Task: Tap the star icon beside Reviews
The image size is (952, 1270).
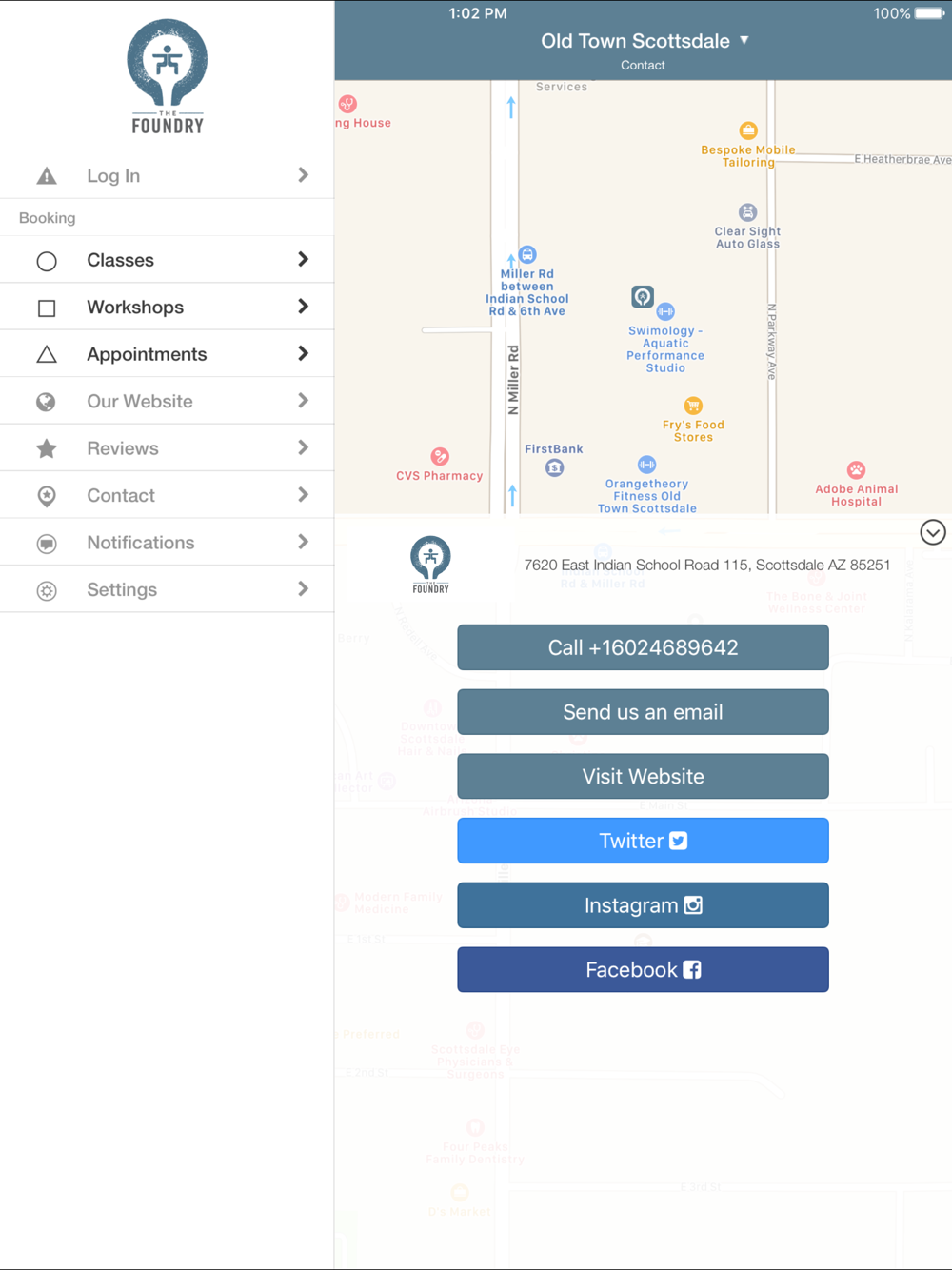Action: [47, 448]
